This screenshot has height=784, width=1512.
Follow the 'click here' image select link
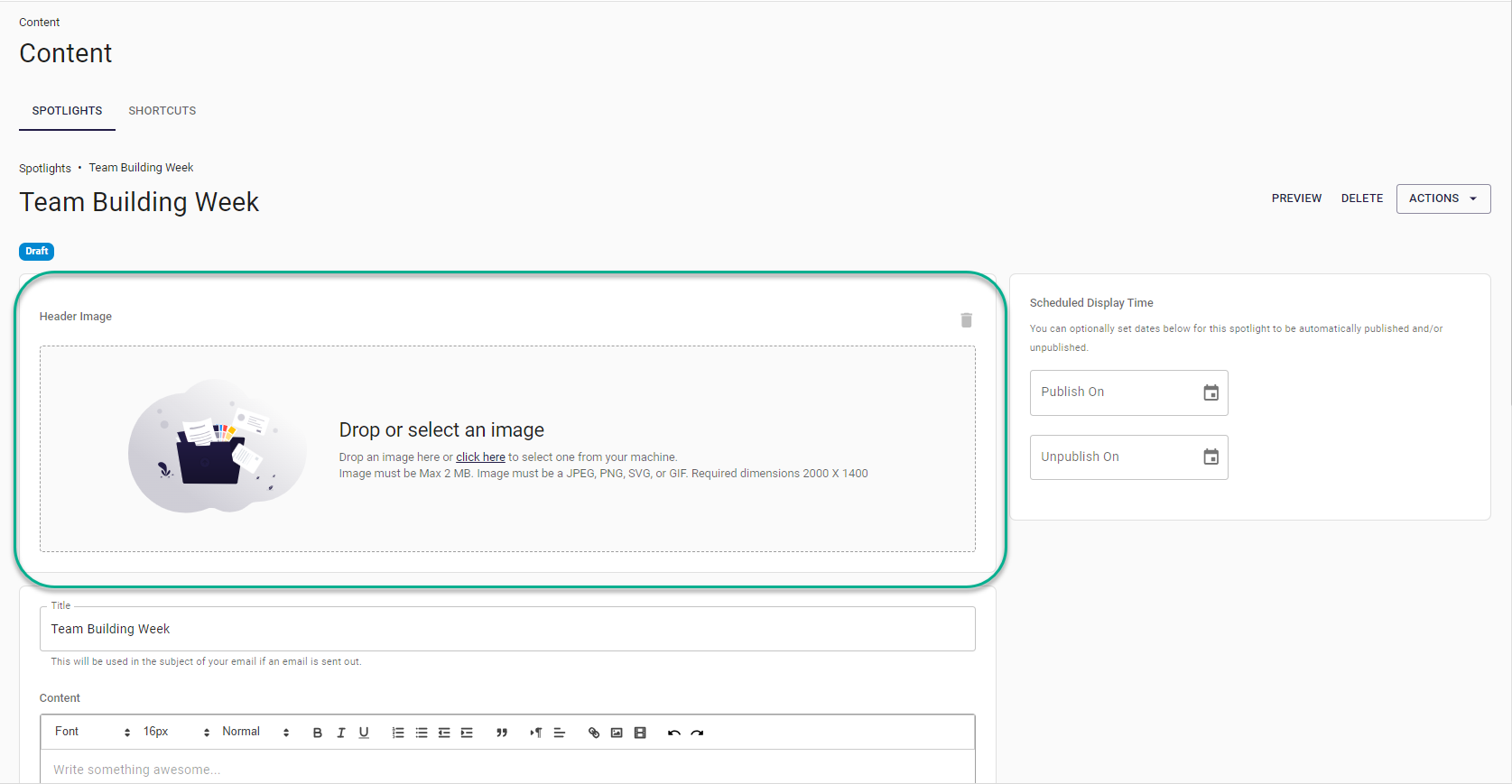[x=480, y=457]
